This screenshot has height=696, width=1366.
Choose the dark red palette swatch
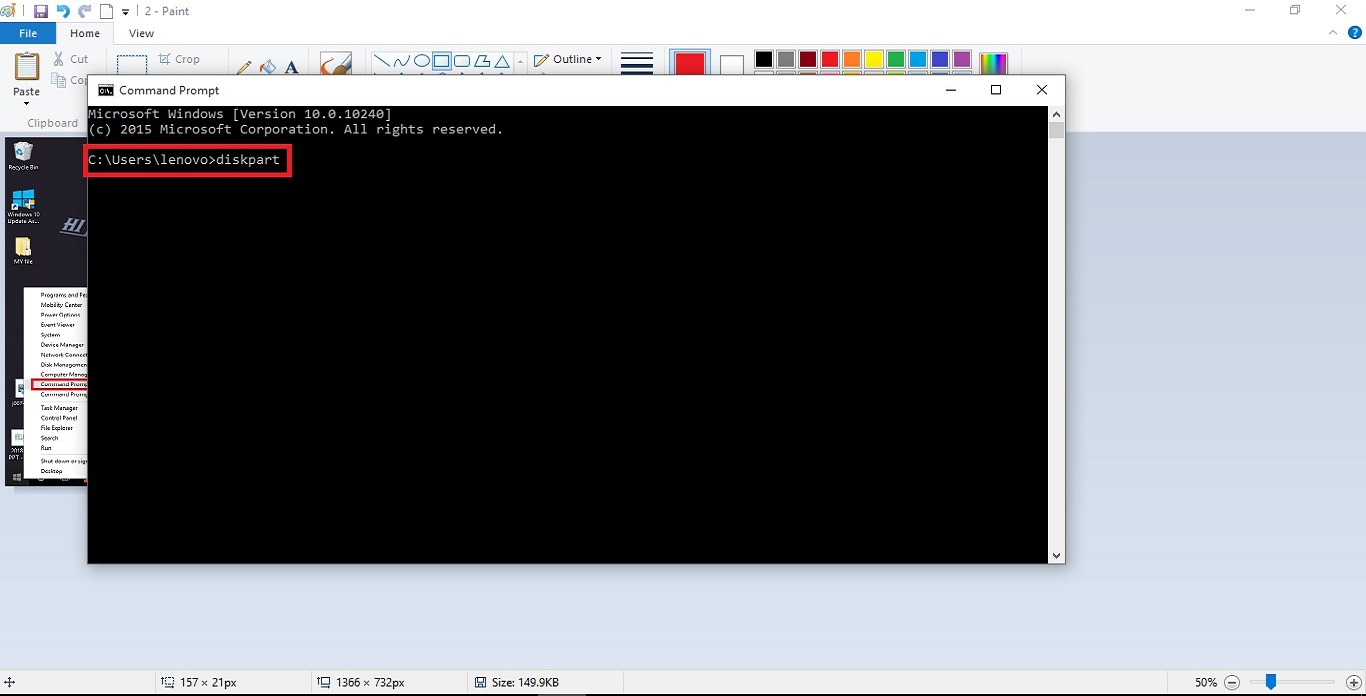click(x=808, y=60)
